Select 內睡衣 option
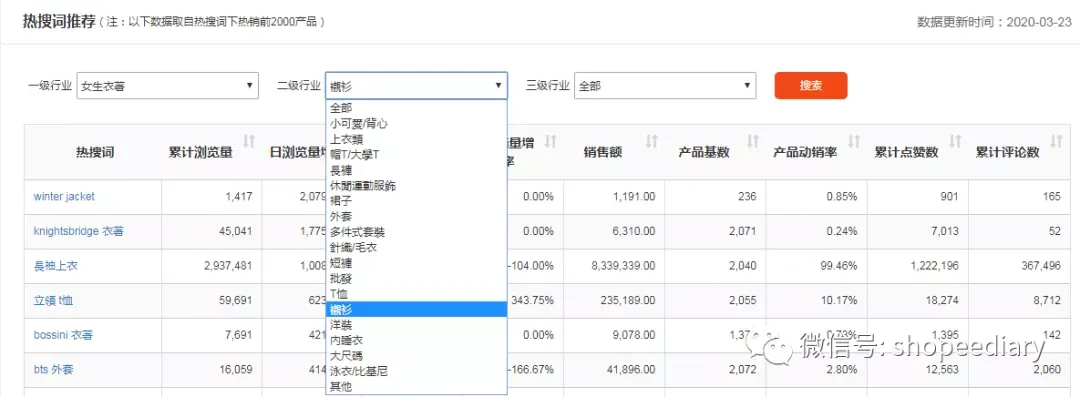 tap(416, 340)
